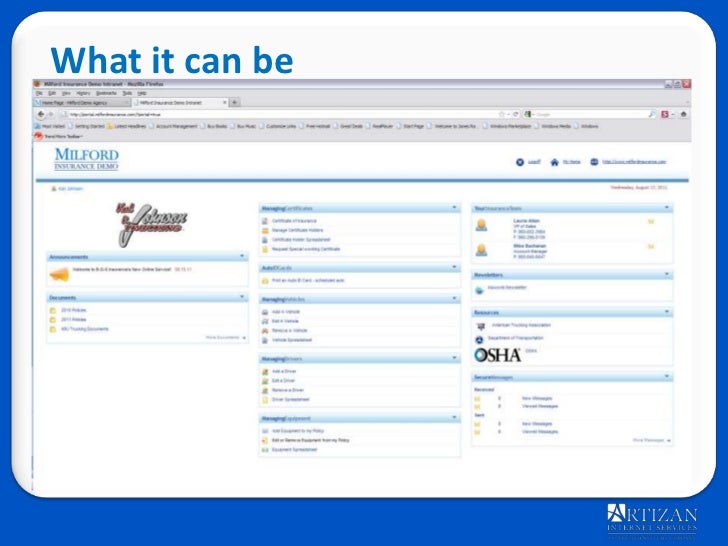Click the Equipment Spreadsheet icon

tap(265, 450)
